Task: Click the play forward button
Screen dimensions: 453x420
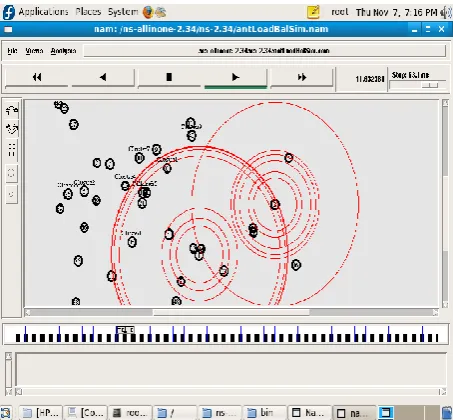Action: [x=235, y=77]
